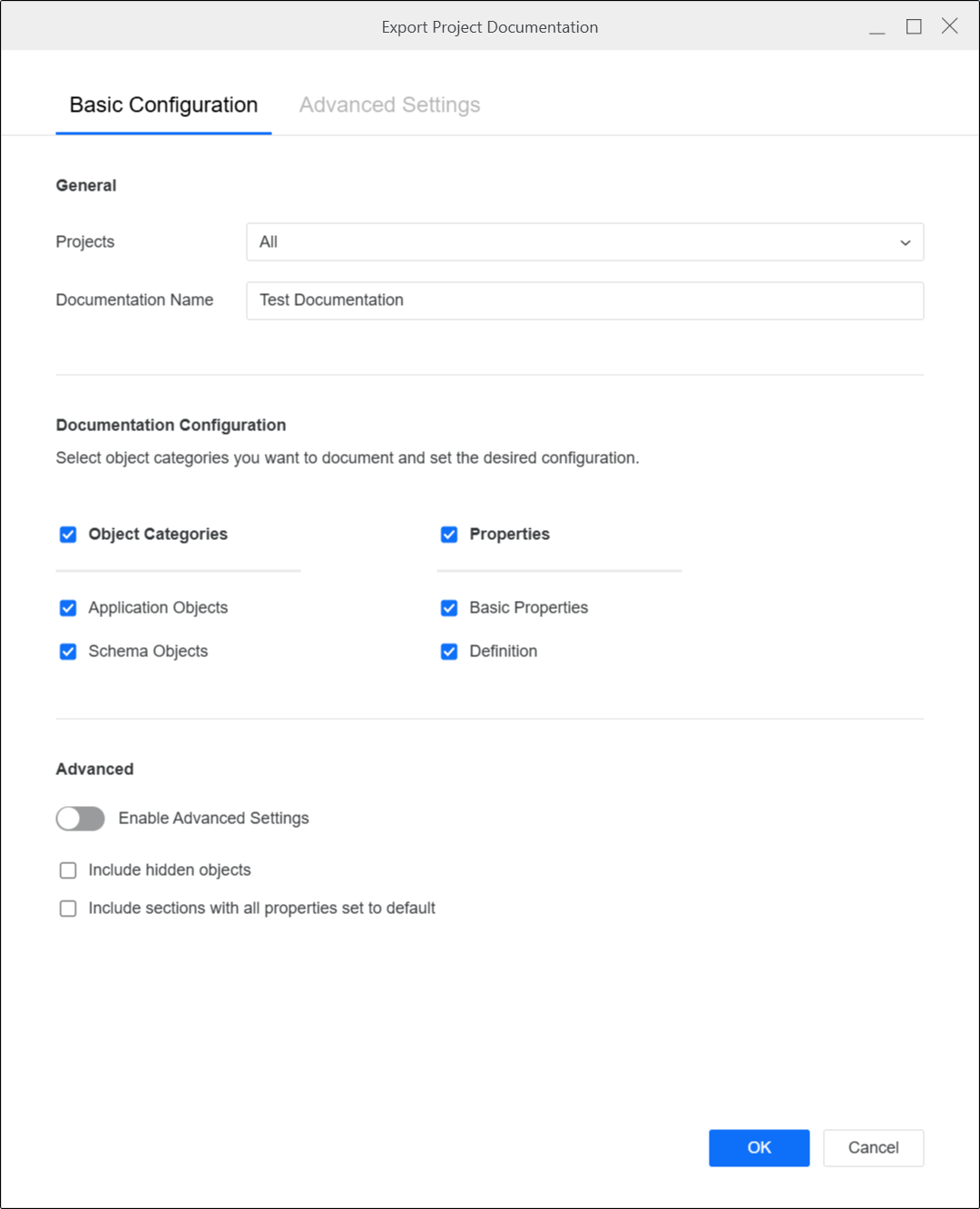Image resolution: width=980 pixels, height=1209 pixels.
Task: Uncheck the Object Categories checkbox
Action: pyautogui.click(x=68, y=535)
